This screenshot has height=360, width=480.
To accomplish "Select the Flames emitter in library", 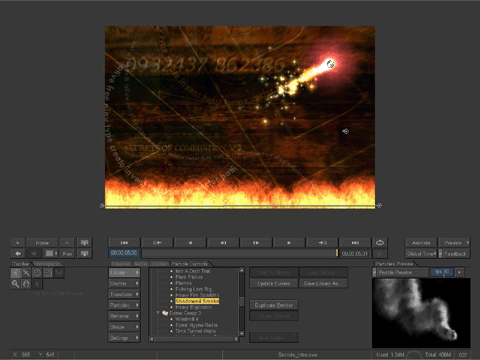I will [x=183, y=283].
